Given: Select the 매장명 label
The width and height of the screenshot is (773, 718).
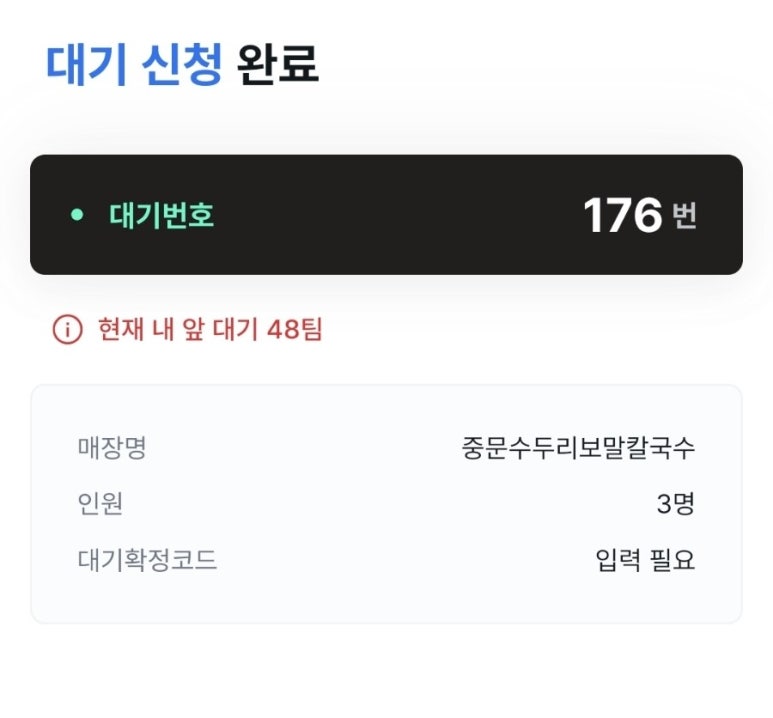Looking at the screenshot, I should point(112,447).
